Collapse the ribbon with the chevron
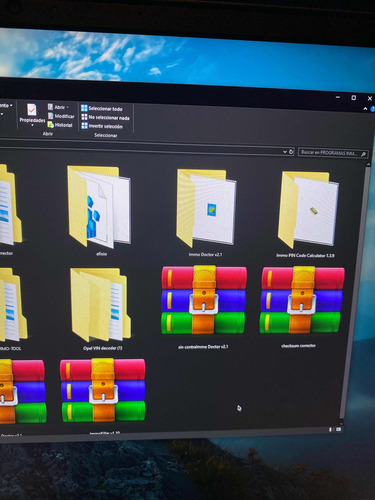This screenshot has height=500, width=375. pos(365,109)
